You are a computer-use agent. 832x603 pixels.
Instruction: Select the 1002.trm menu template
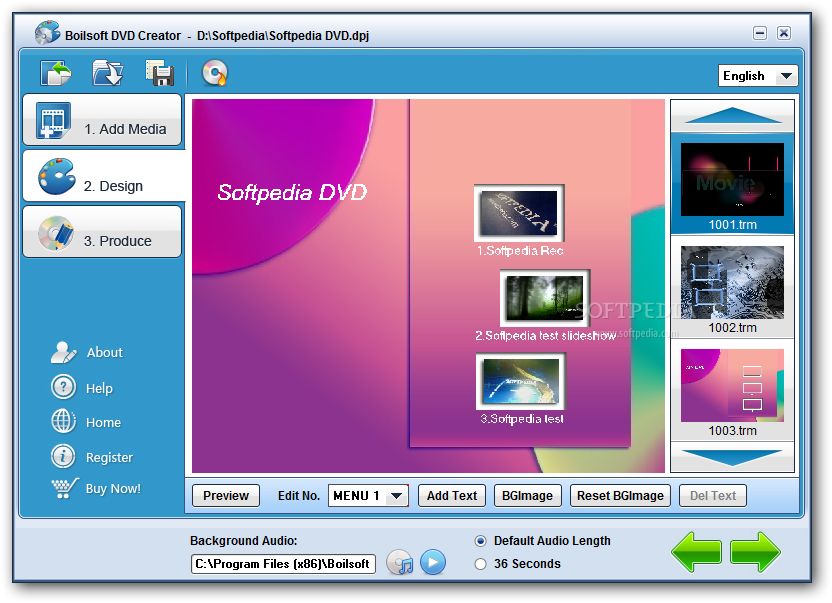coord(732,287)
